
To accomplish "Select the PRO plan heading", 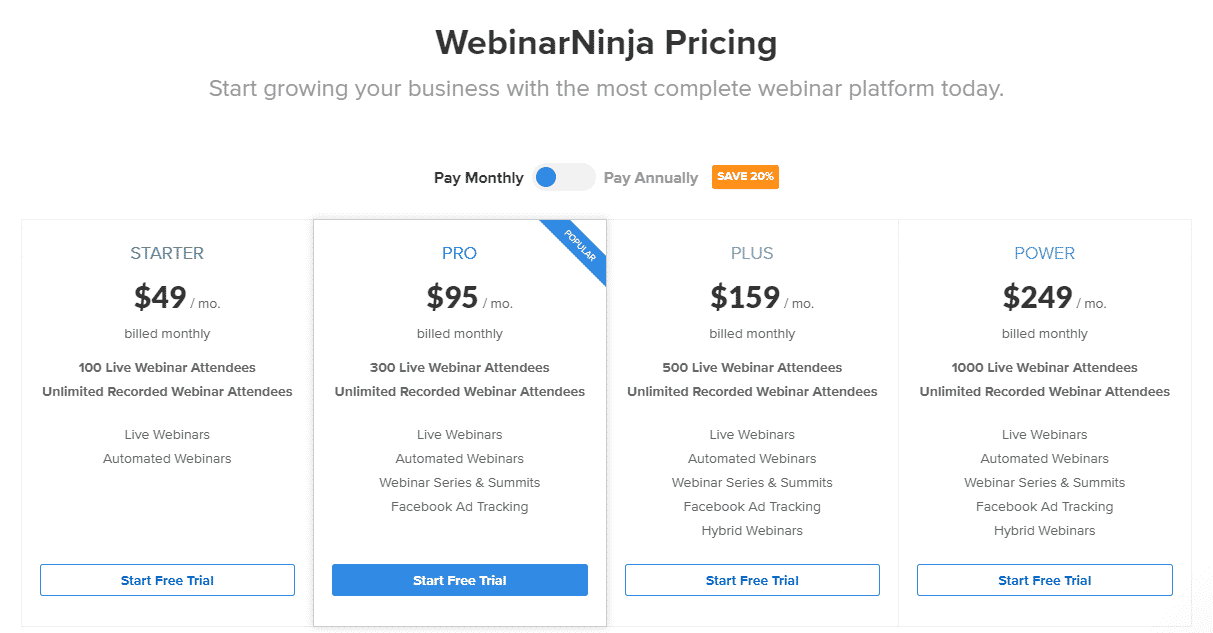I will point(460,253).
